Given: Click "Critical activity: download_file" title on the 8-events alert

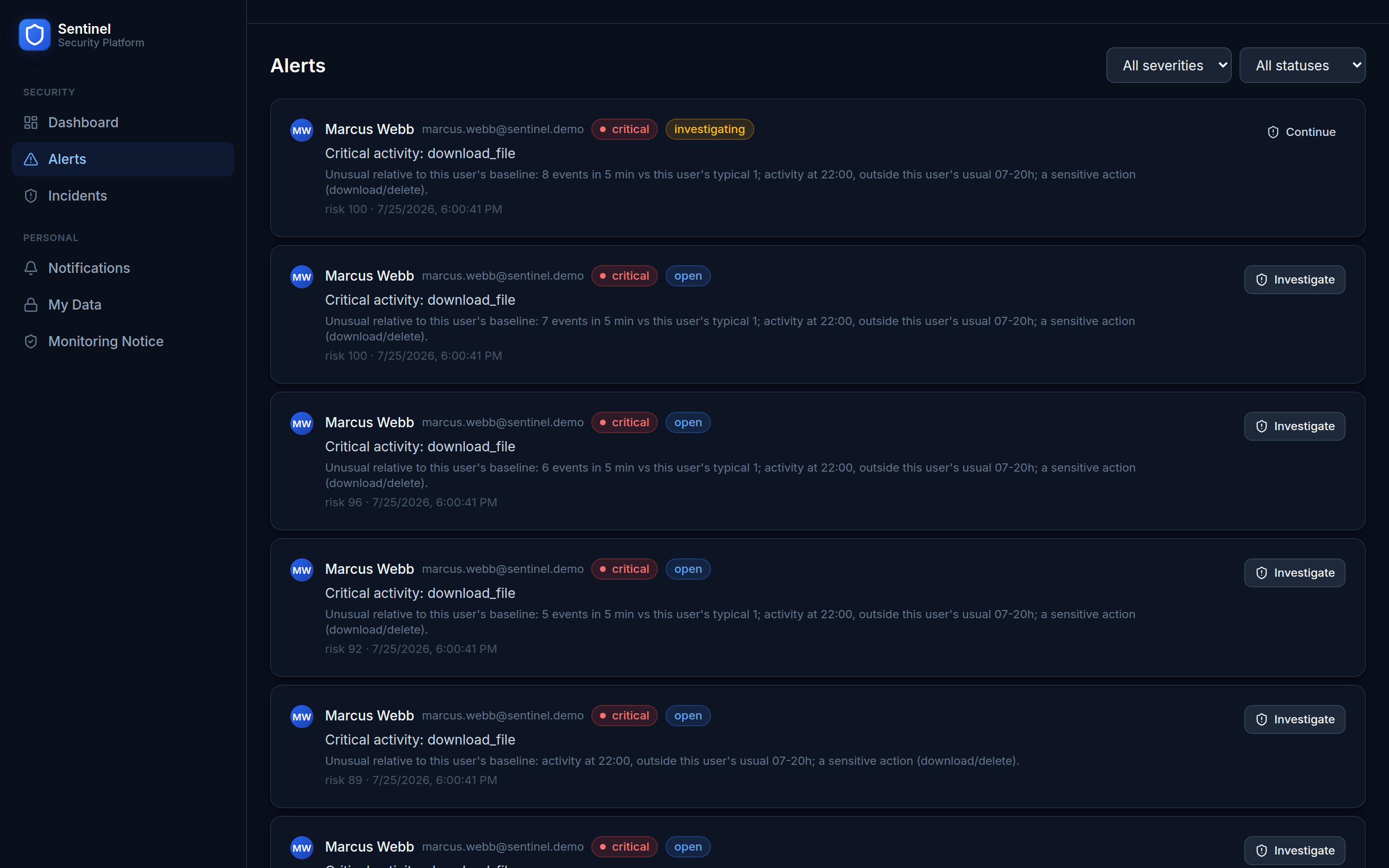Looking at the screenshot, I should coord(420,153).
